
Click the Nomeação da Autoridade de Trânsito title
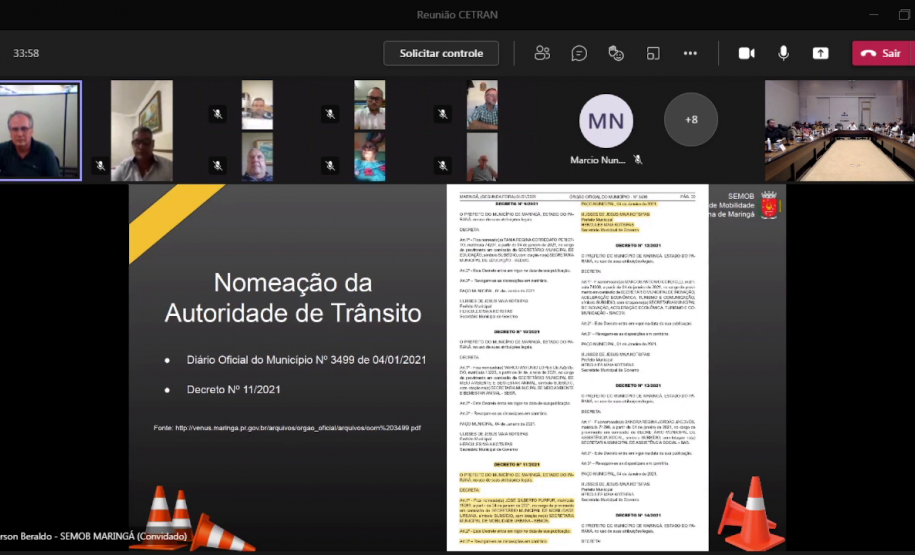[293, 298]
